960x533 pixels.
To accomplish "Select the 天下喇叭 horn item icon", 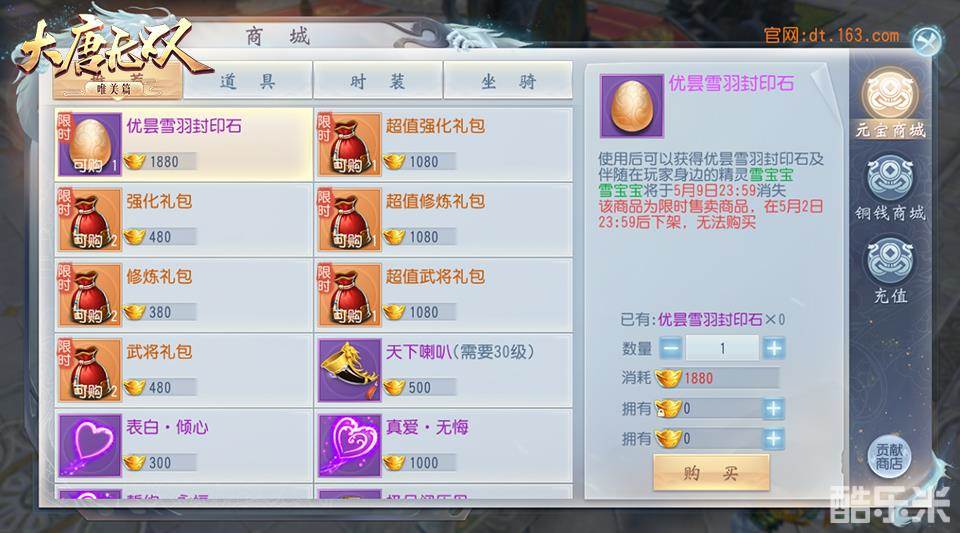I will [350, 371].
